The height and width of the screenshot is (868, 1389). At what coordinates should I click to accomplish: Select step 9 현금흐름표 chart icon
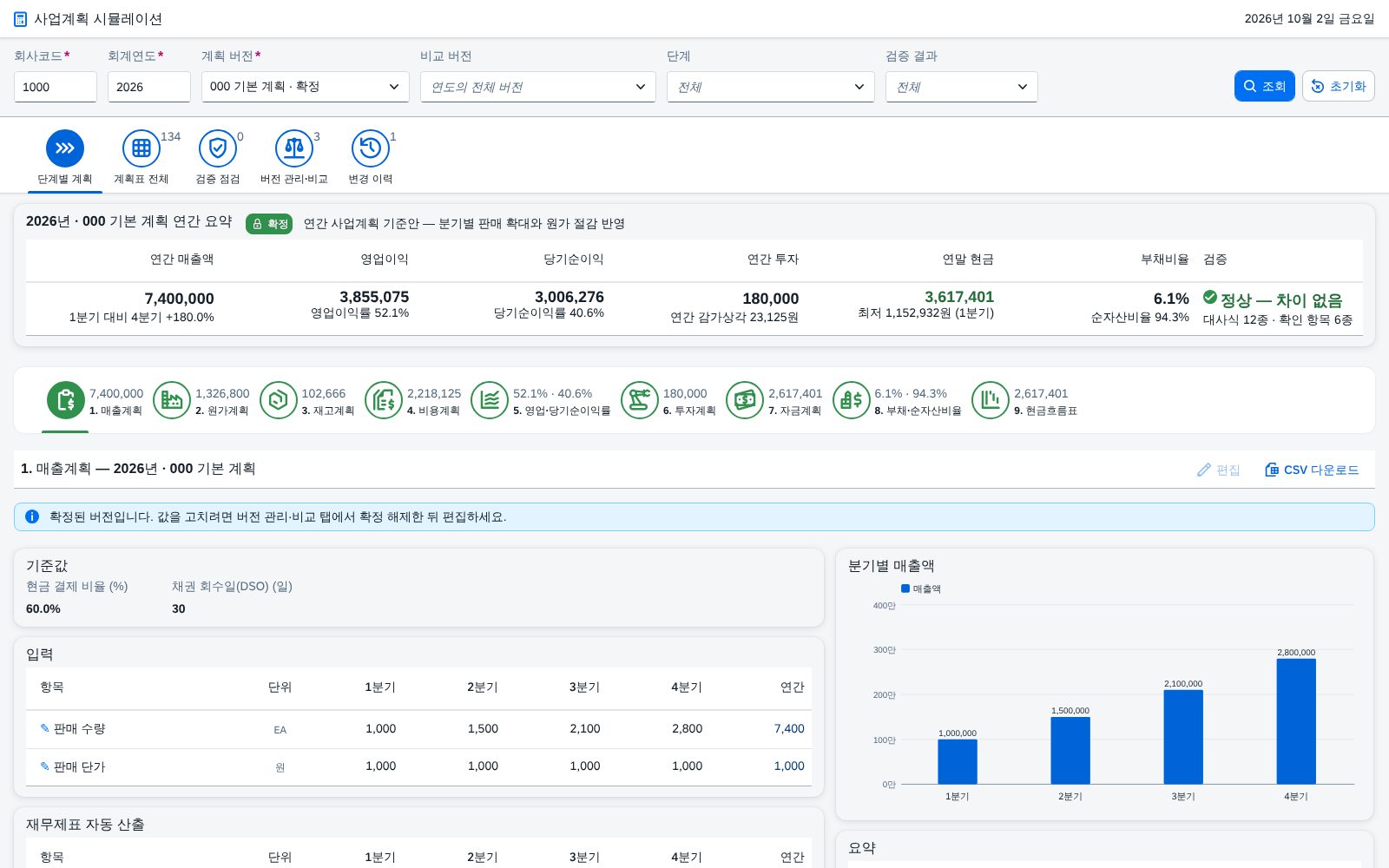991,400
